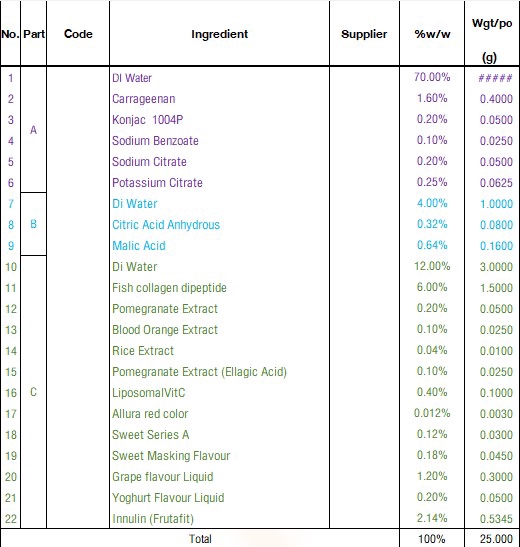The width and height of the screenshot is (520, 547).
Task: Click the 0.40% percentage cell
Action: [x=432, y=392]
